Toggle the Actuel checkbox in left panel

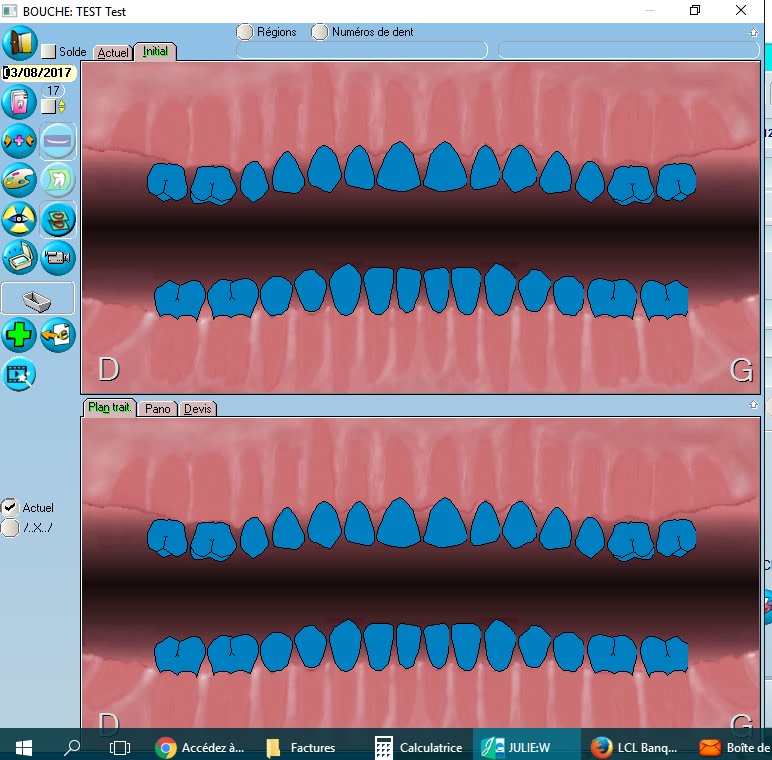coord(10,507)
